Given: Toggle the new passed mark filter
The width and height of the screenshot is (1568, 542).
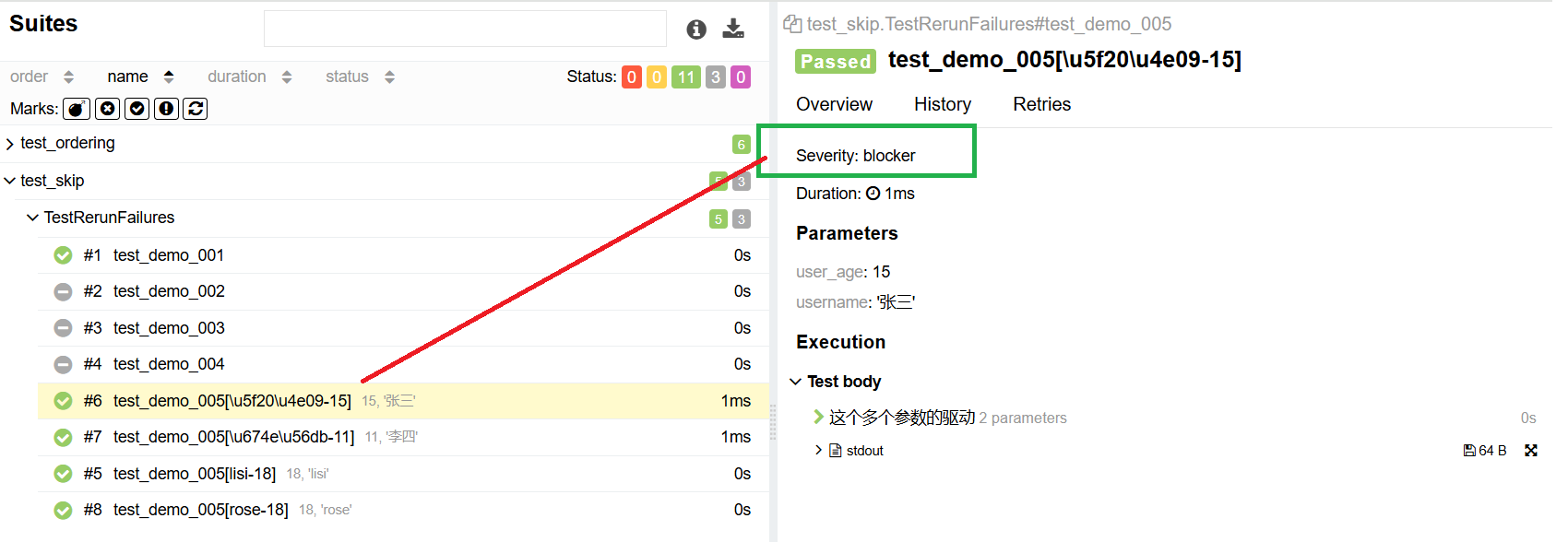Looking at the screenshot, I should coord(137,109).
